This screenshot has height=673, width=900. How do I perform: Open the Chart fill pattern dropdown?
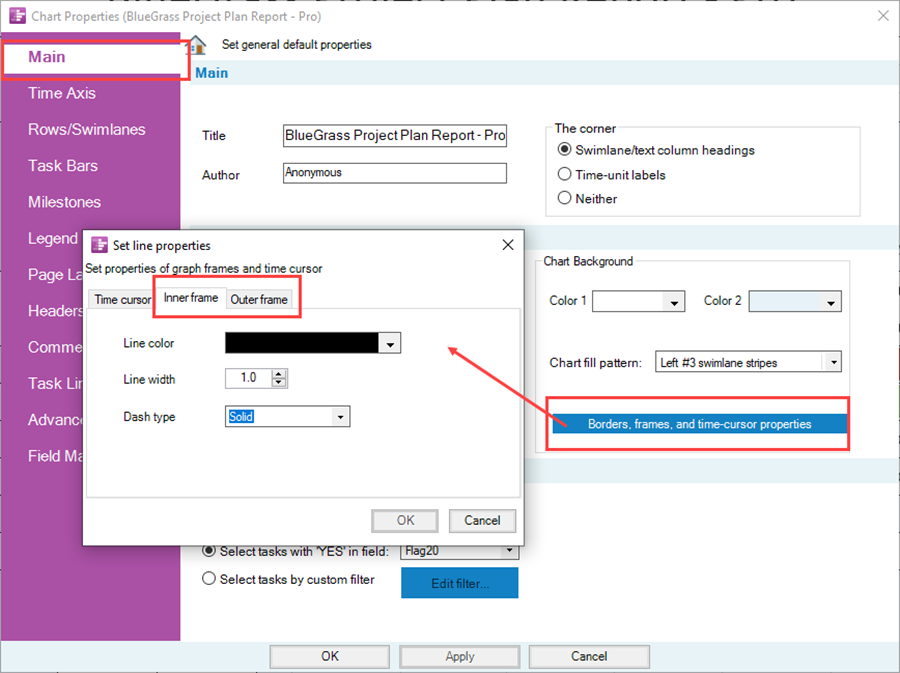click(x=833, y=362)
